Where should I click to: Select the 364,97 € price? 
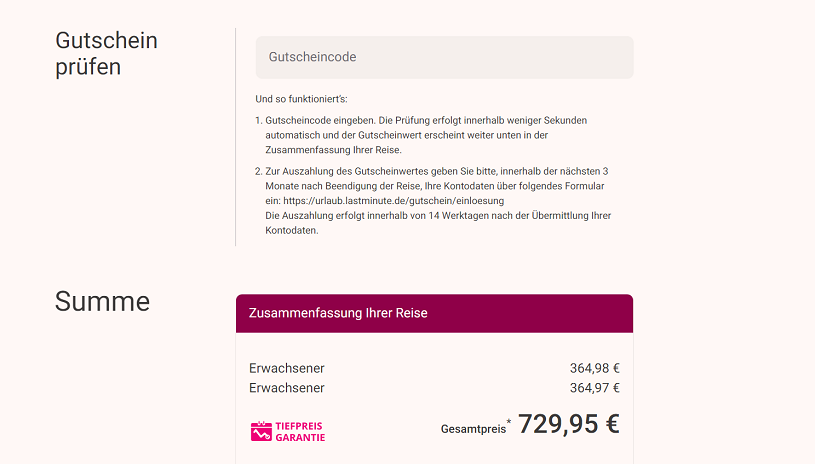pos(594,388)
